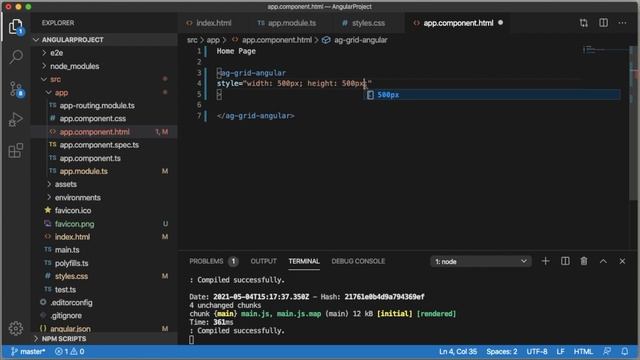This screenshot has height=360, width=640.
Task: Open .gitignore in explorer
Action: point(66,316)
